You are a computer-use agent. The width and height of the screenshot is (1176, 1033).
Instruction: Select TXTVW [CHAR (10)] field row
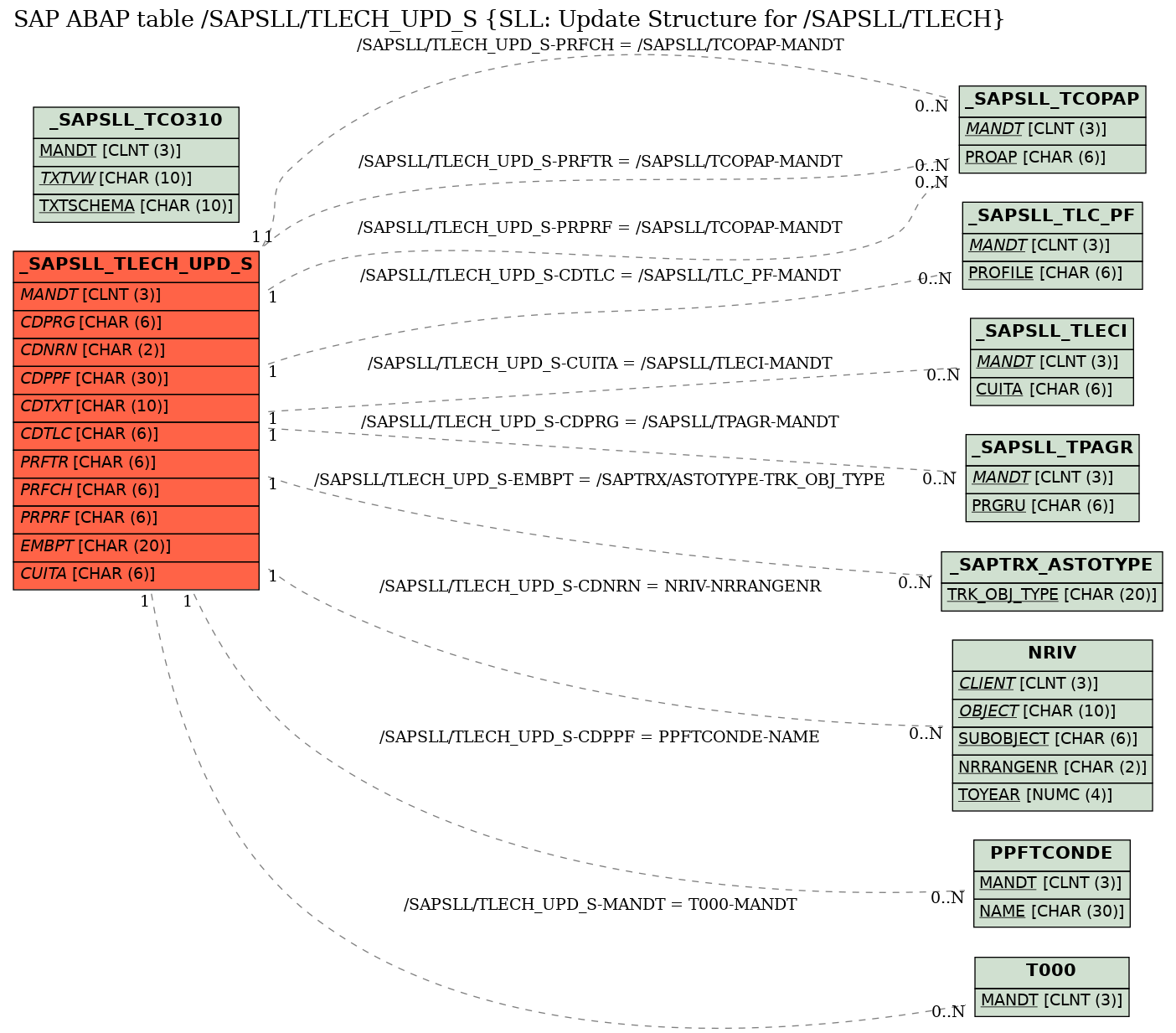136,178
